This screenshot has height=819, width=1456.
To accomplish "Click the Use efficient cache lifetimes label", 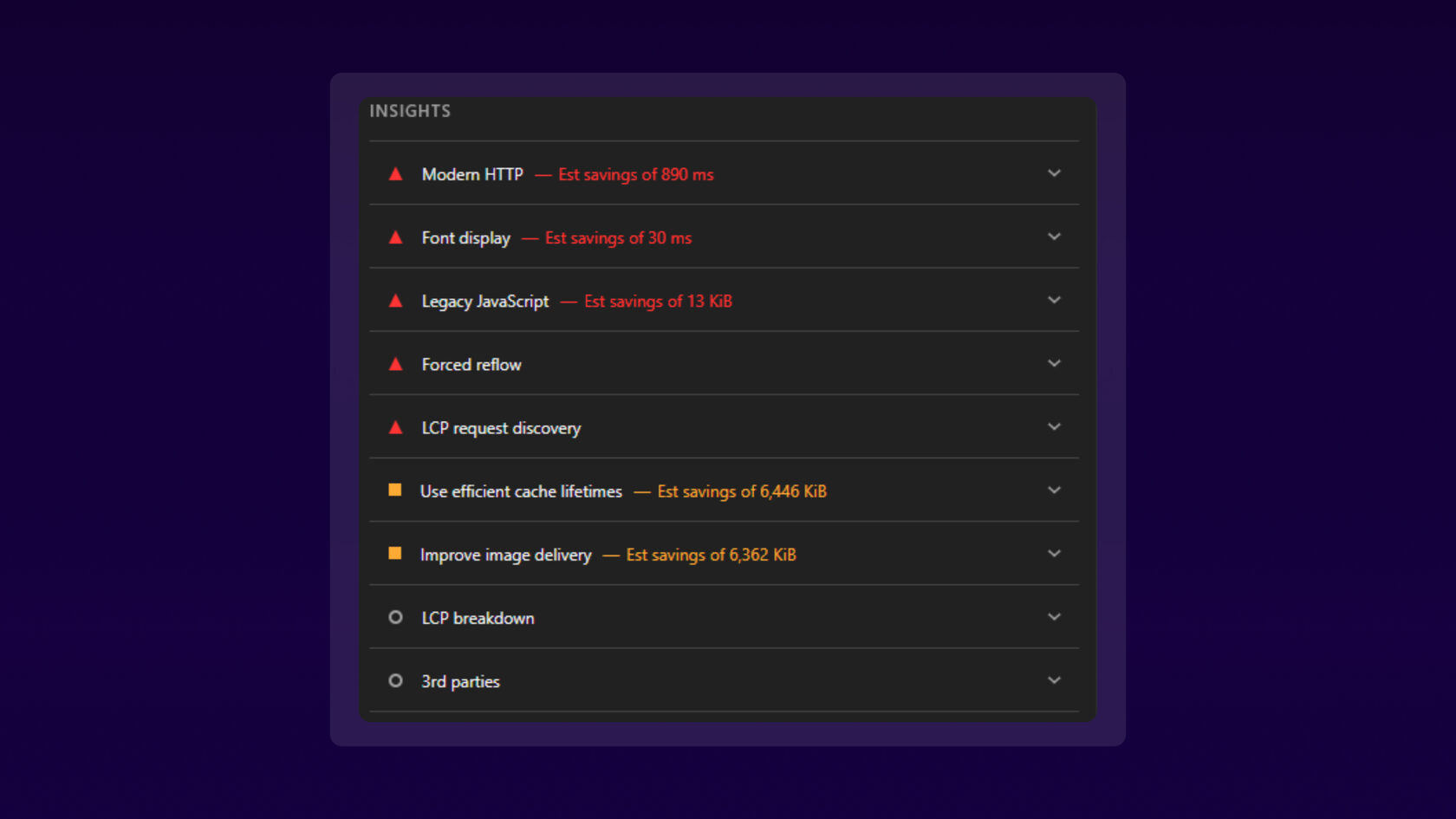I will (521, 491).
